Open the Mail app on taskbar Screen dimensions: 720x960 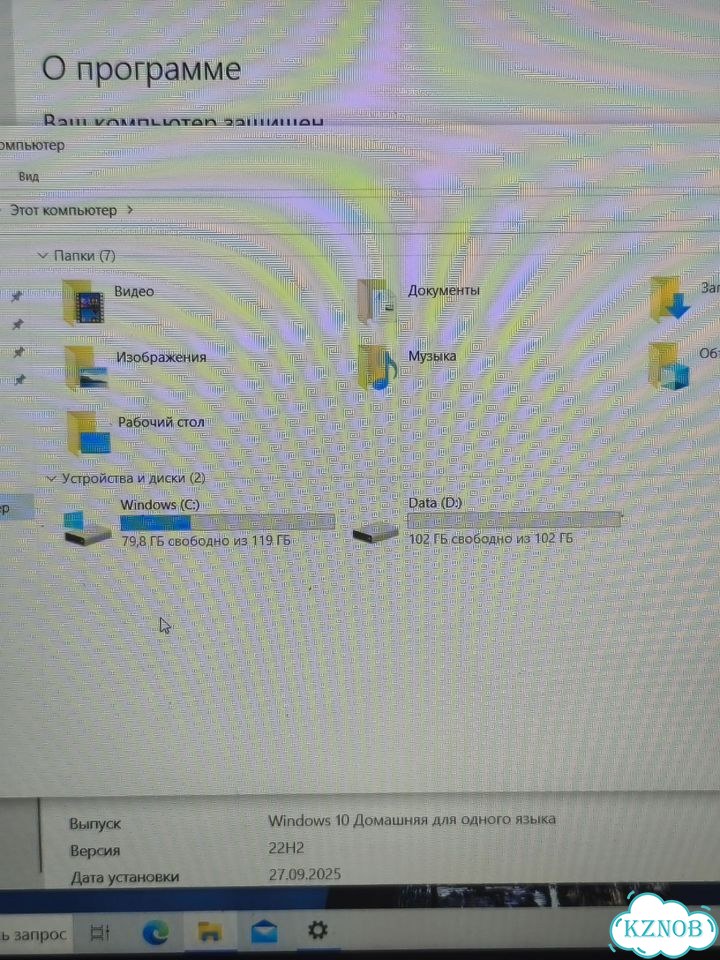pyautogui.click(x=264, y=932)
